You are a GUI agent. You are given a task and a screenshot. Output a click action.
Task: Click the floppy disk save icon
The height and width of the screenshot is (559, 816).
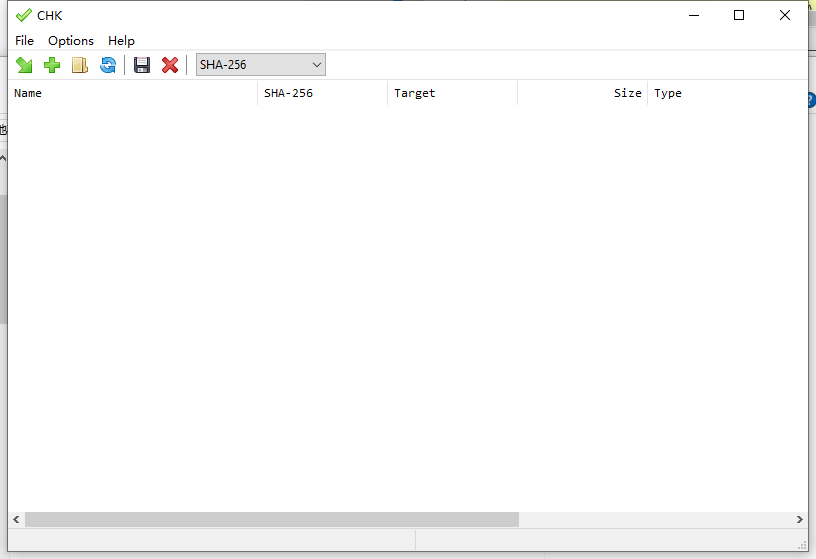tap(142, 65)
